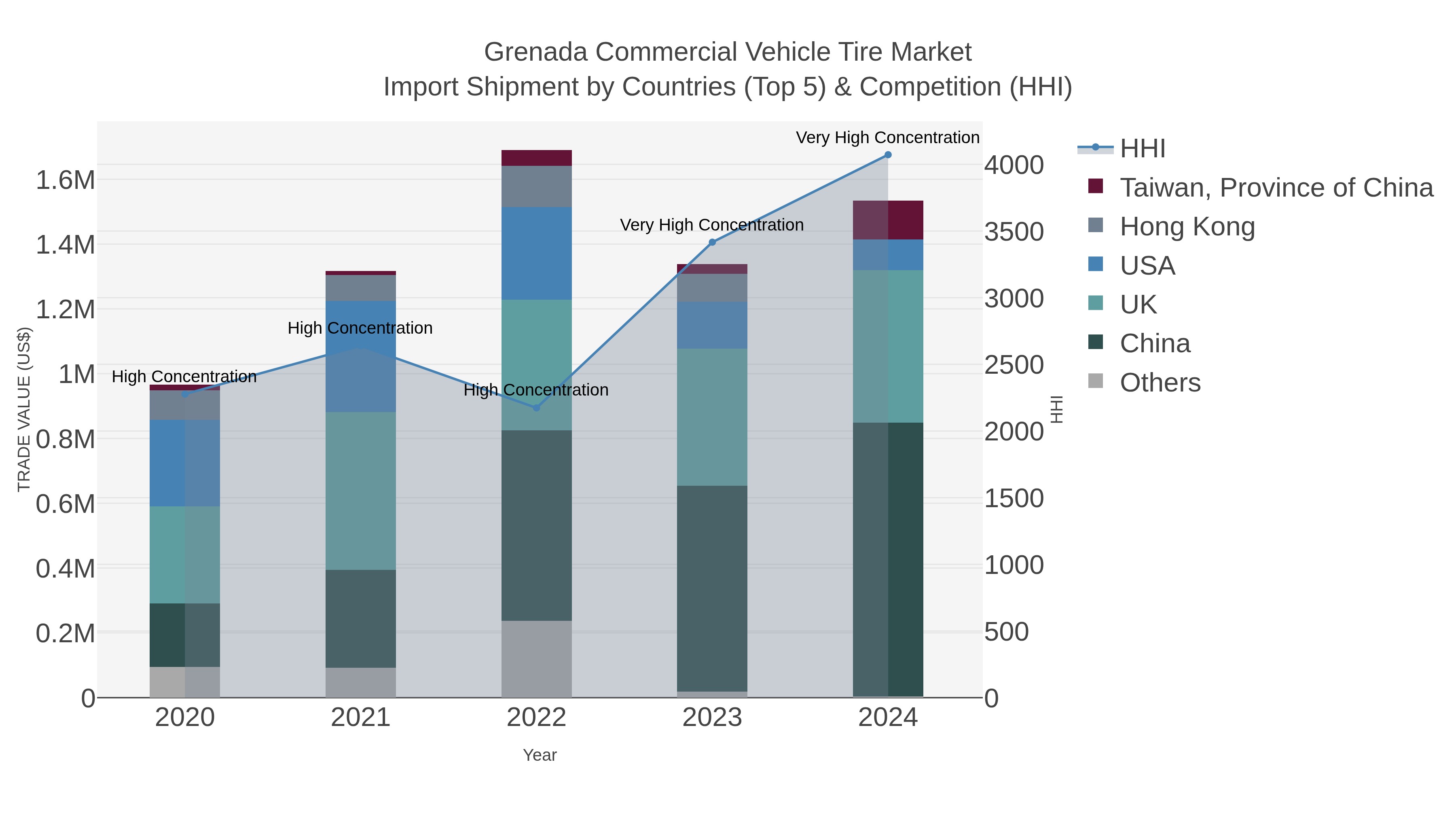Click the 2024 HHI data point
The image size is (1456, 819).
(888, 154)
